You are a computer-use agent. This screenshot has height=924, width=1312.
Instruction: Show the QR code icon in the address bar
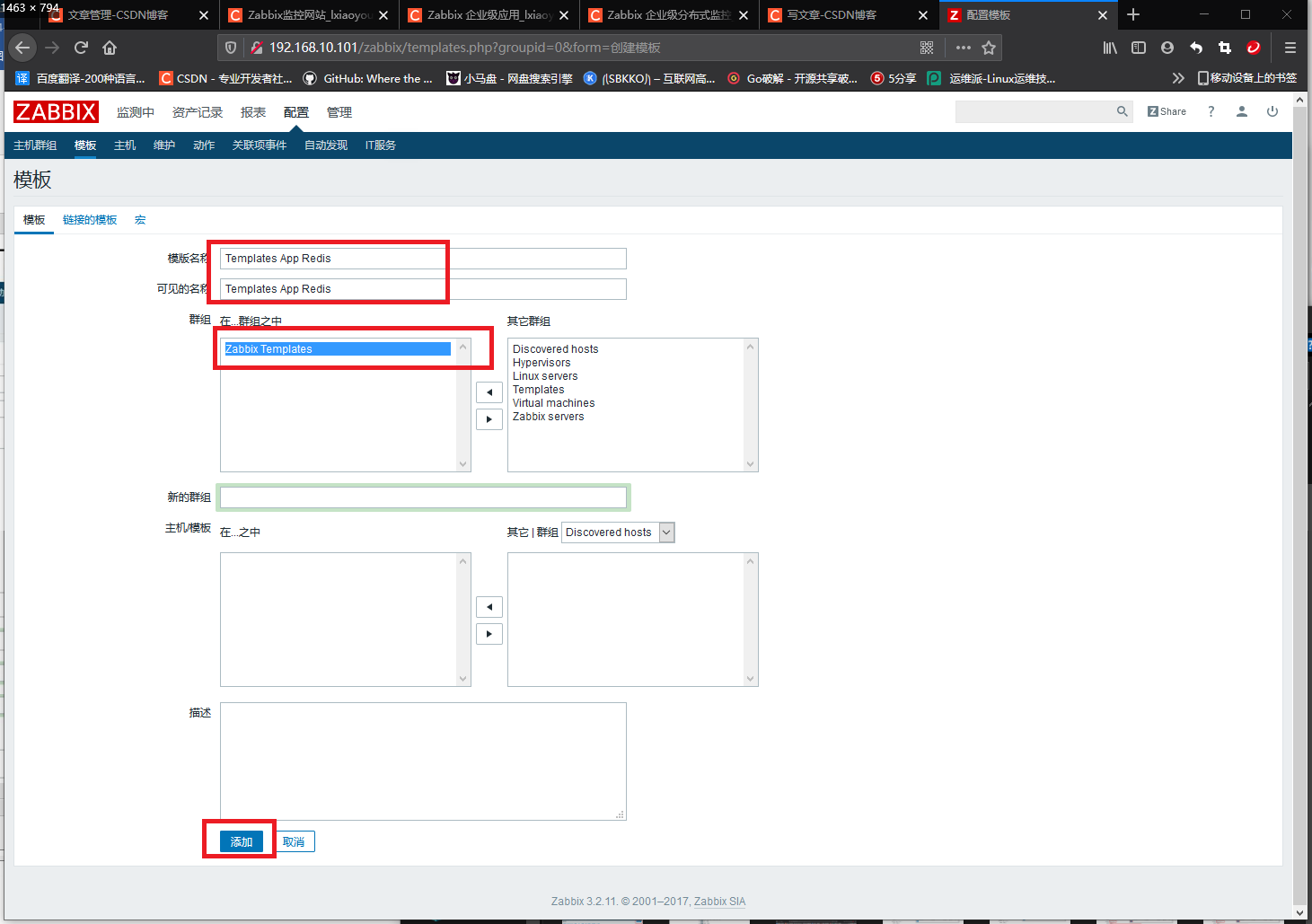[927, 48]
